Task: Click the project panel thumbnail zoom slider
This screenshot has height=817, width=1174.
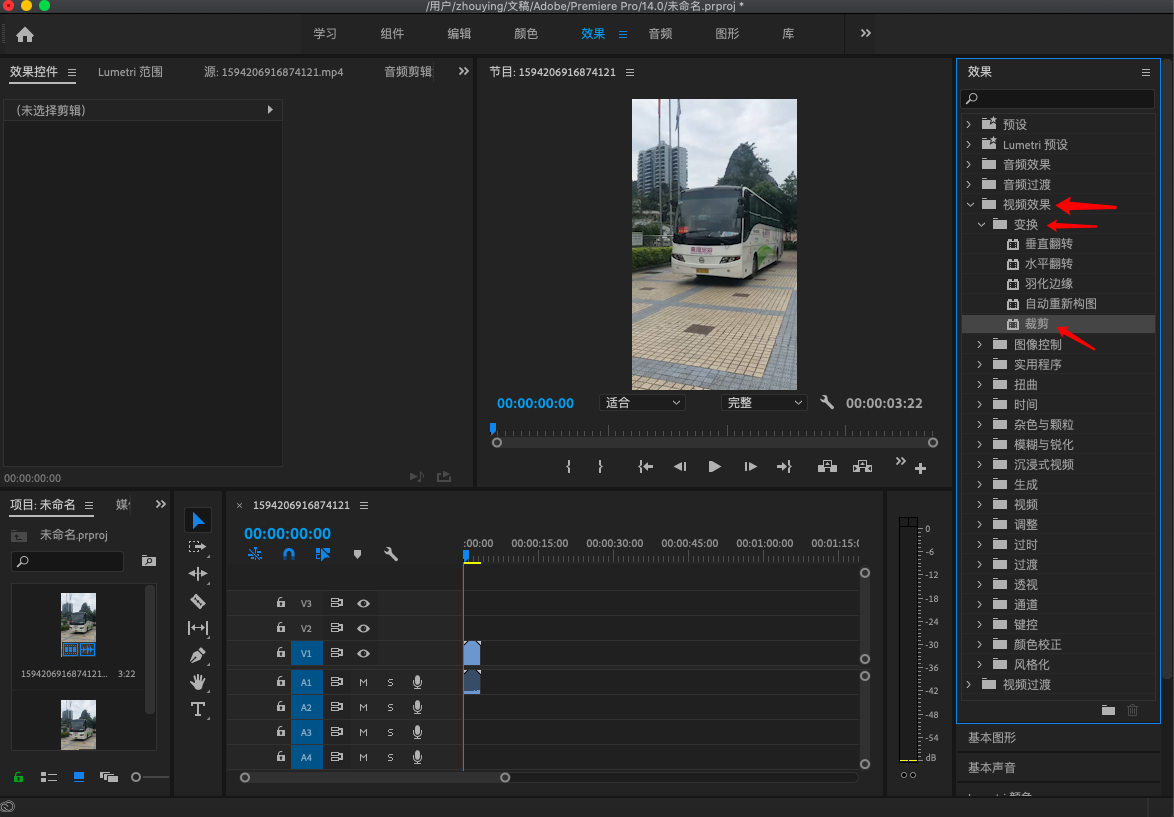Action: click(x=137, y=776)
